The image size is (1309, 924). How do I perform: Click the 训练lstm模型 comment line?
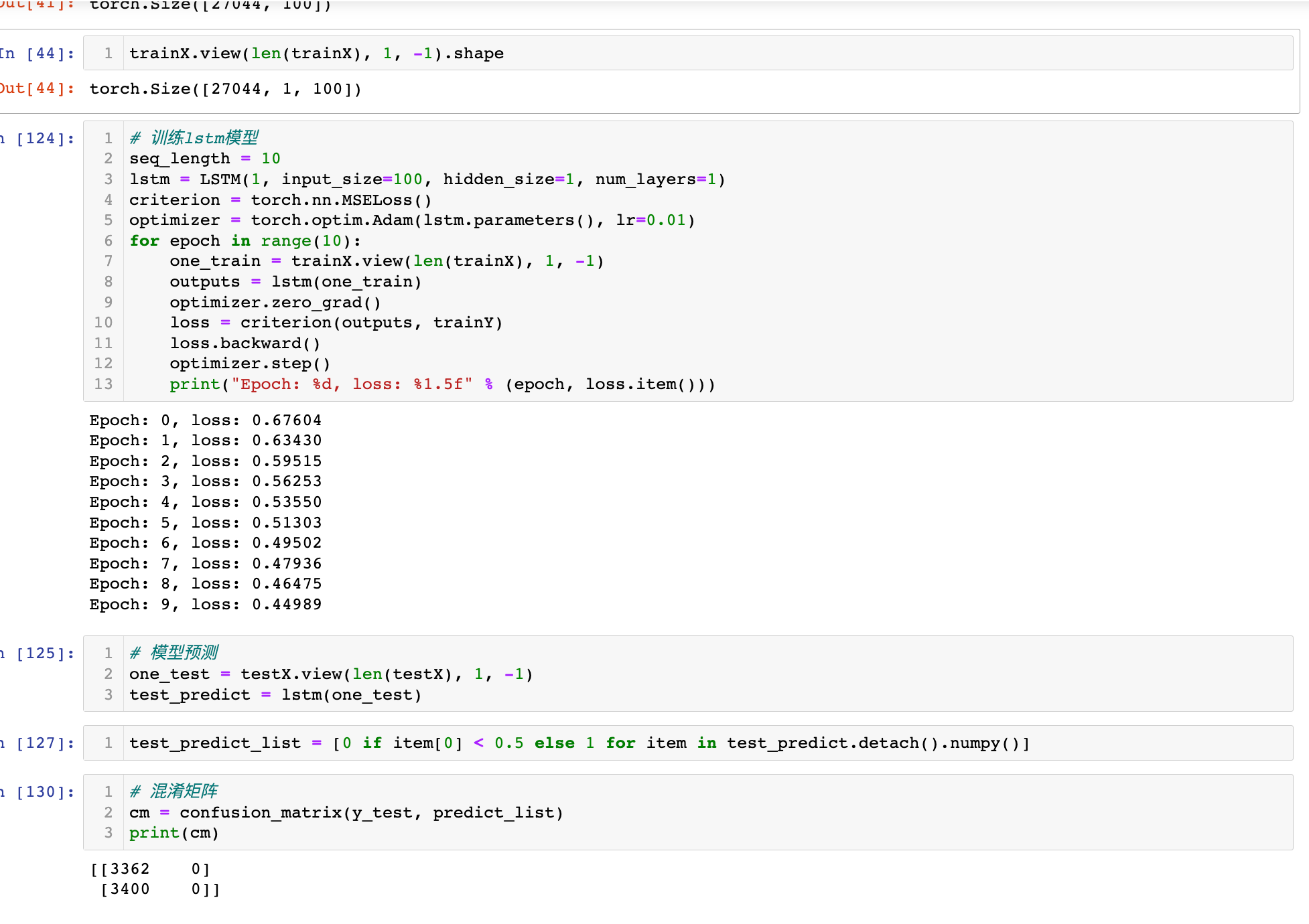pyautogui.click(x=194, y=138)
